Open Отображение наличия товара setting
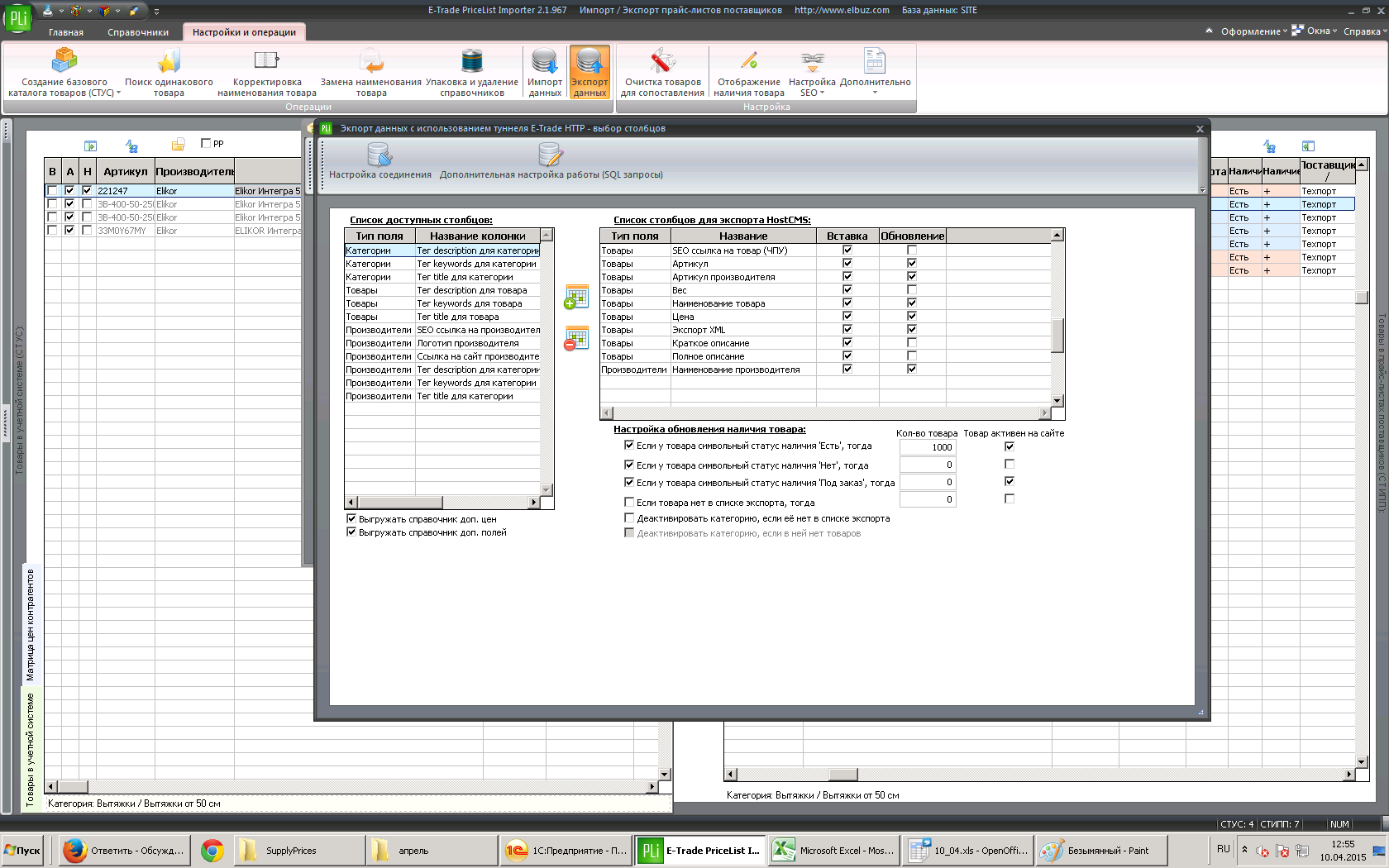The image size is (1389, 868). [x=749, y=73]
